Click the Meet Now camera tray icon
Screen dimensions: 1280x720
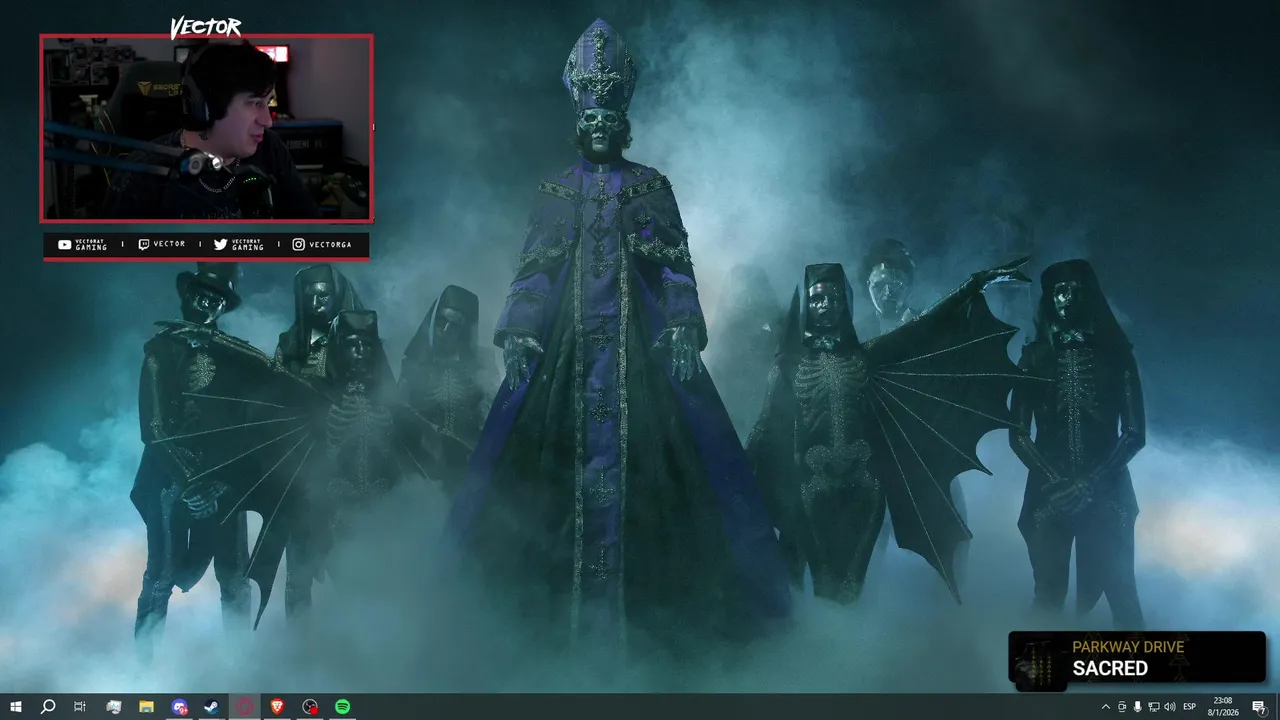coord(1121,707)
